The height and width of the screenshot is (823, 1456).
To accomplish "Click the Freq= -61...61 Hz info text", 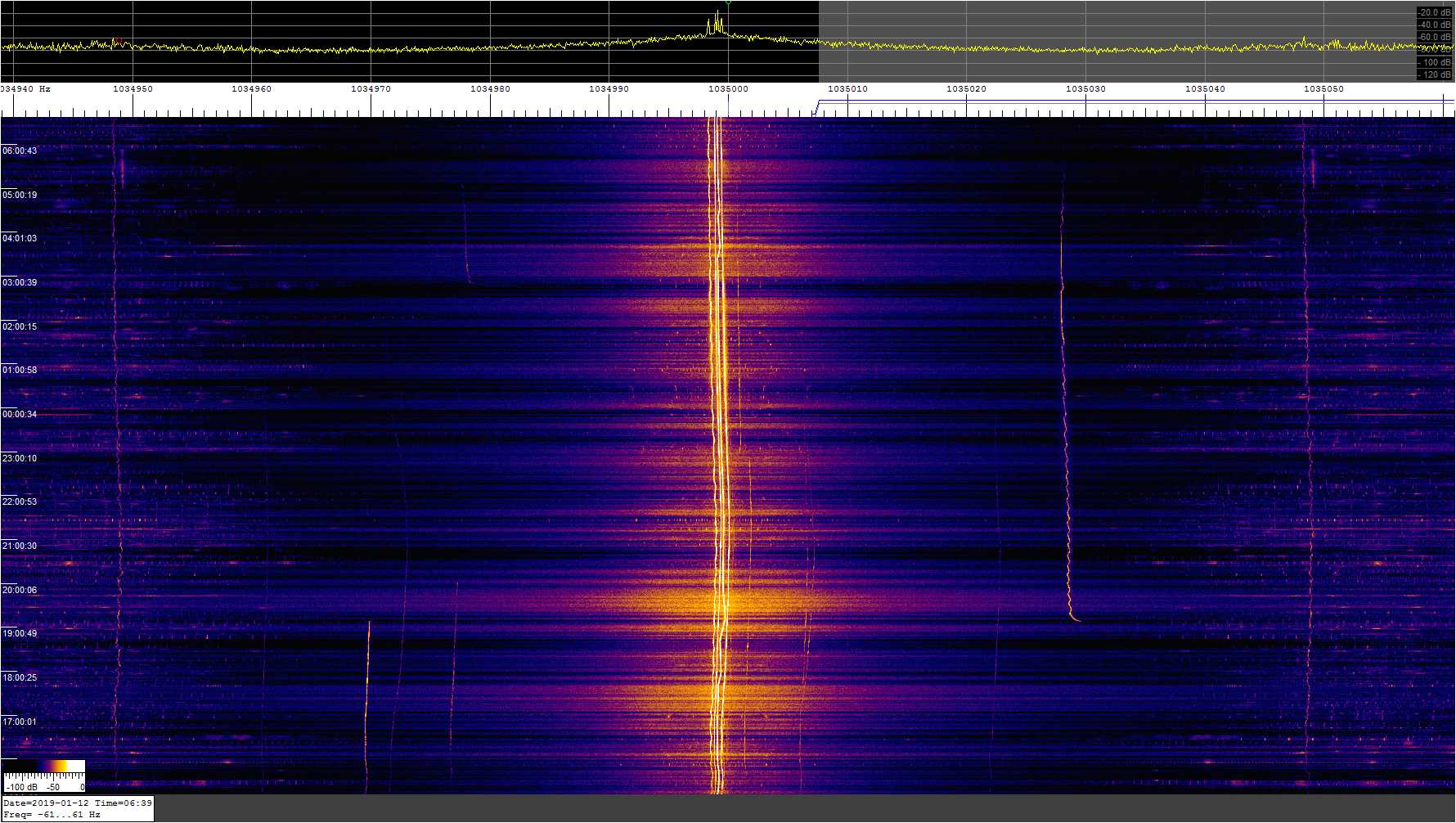I will (52, 814).
